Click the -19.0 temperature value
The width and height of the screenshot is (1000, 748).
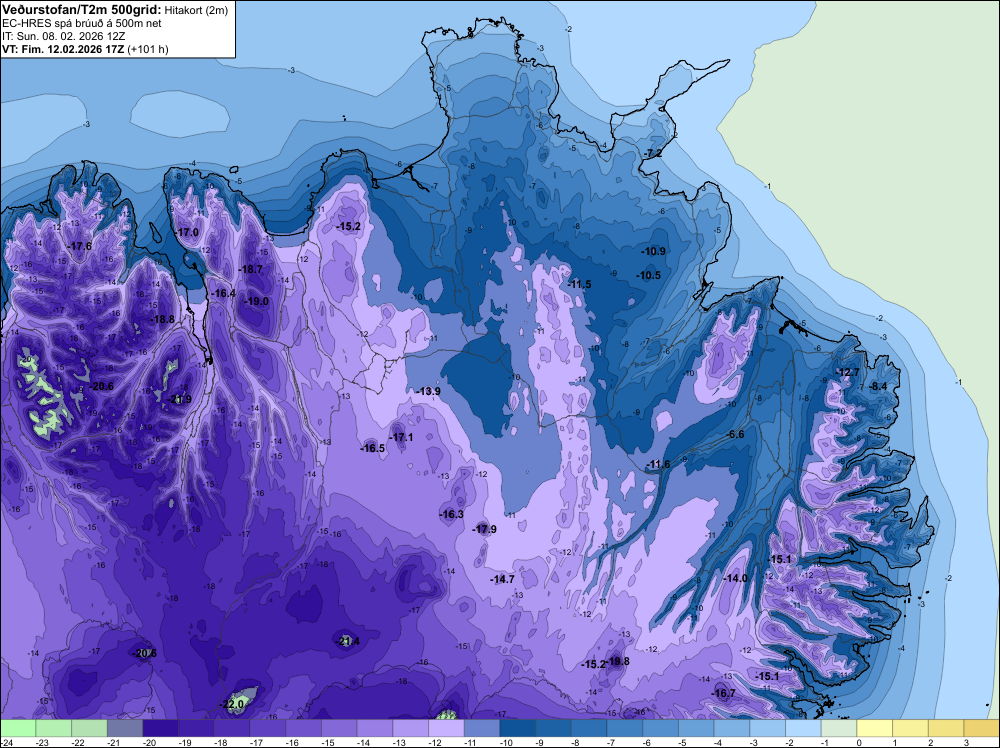point(256,301)
